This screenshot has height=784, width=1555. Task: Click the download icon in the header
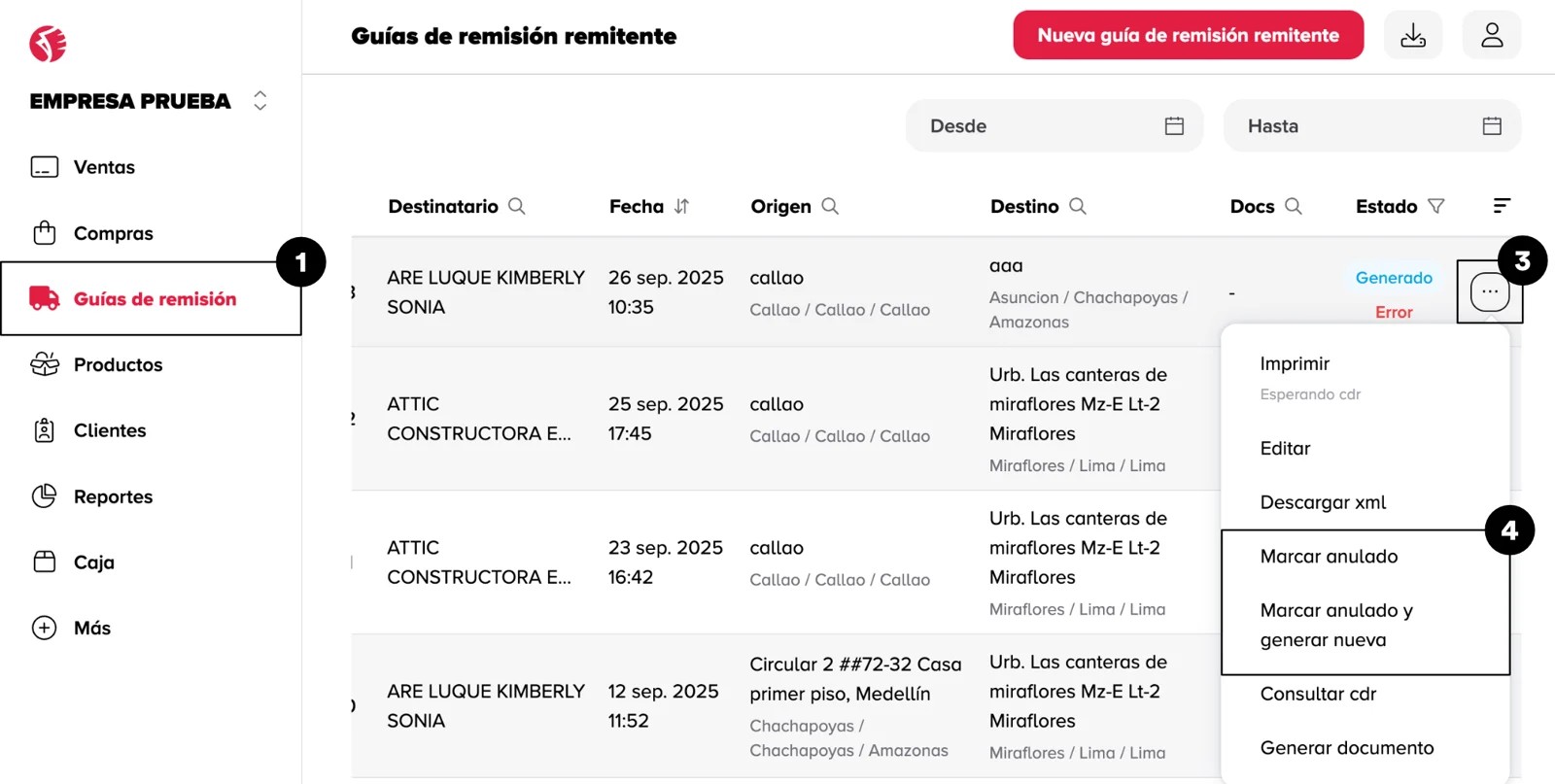click(x=1413, y=36)
